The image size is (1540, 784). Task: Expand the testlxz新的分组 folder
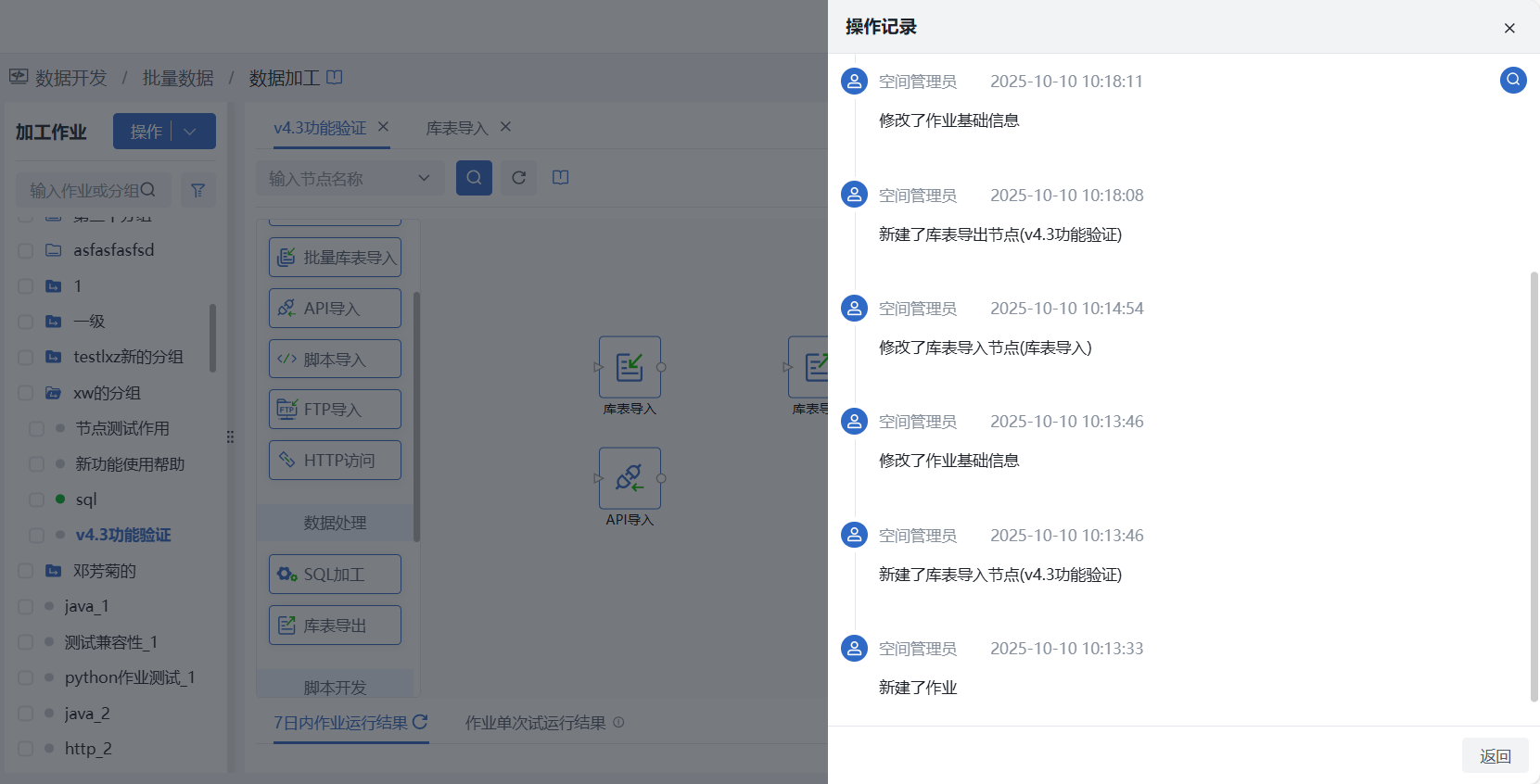[x=54, y=357]
